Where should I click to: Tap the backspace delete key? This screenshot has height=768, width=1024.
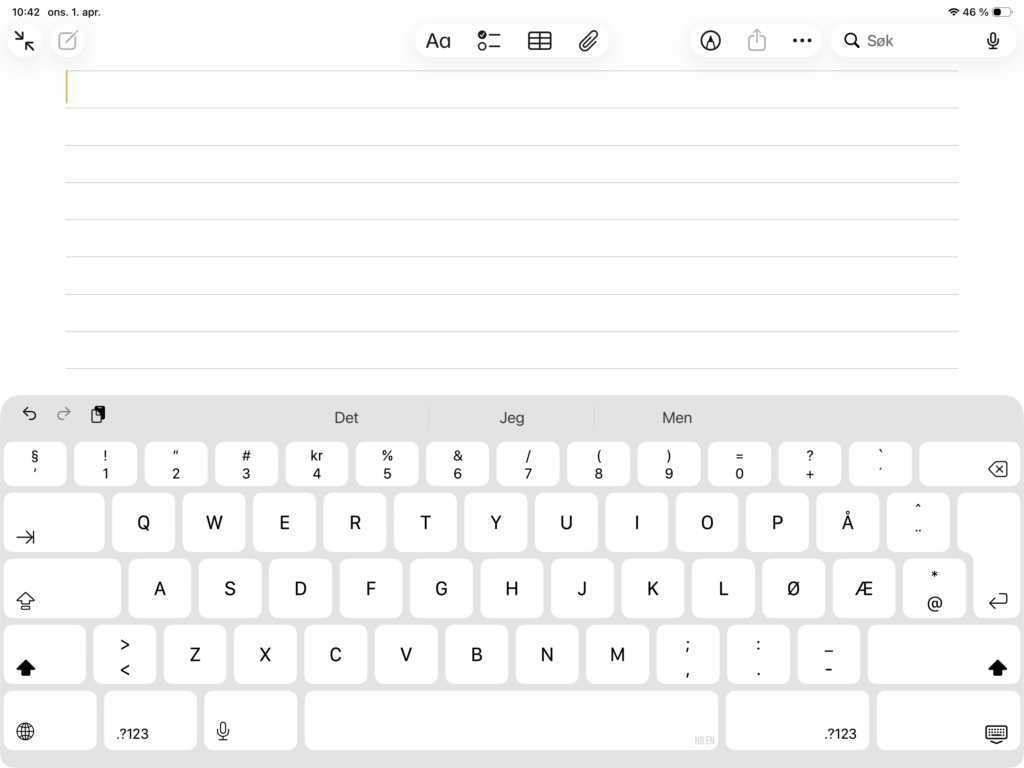(969, 464)
